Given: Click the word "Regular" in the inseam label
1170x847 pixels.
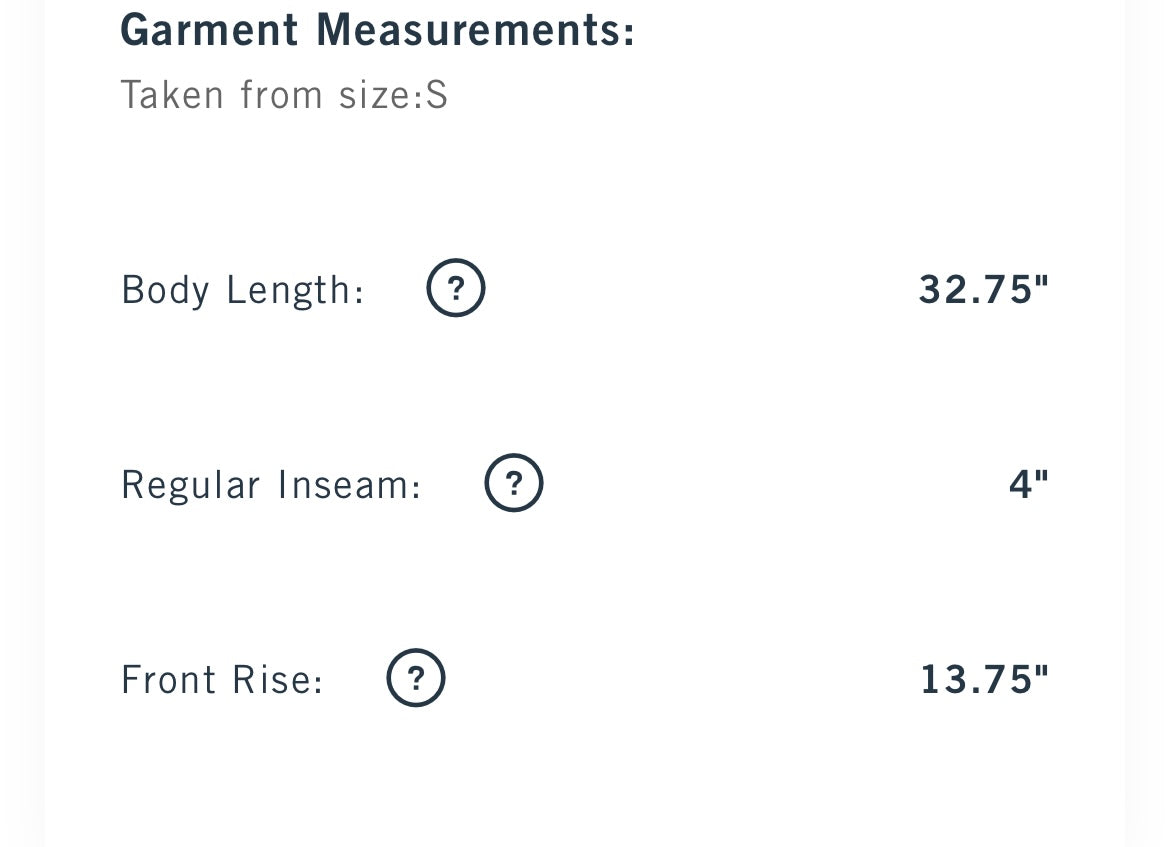Looking at the screenshot, I should [190, 485].
